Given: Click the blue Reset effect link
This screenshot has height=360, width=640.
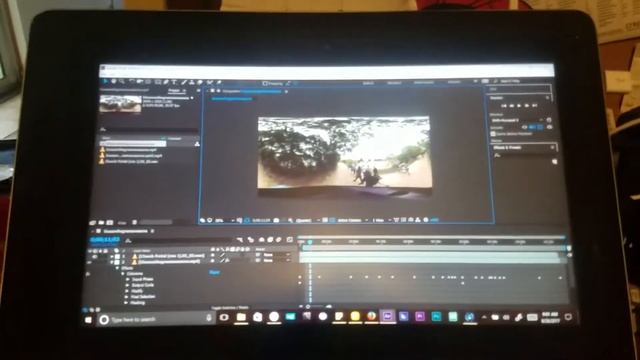Looking at the screenshot, I should coord(214,272).
